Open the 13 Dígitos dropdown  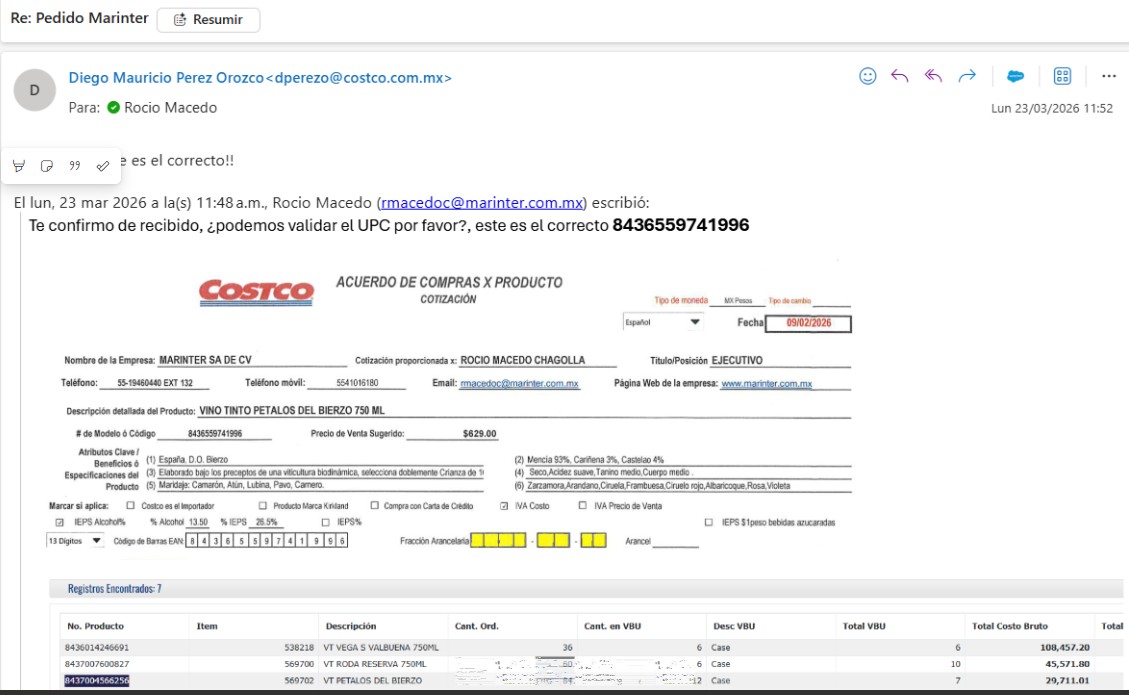96,540
